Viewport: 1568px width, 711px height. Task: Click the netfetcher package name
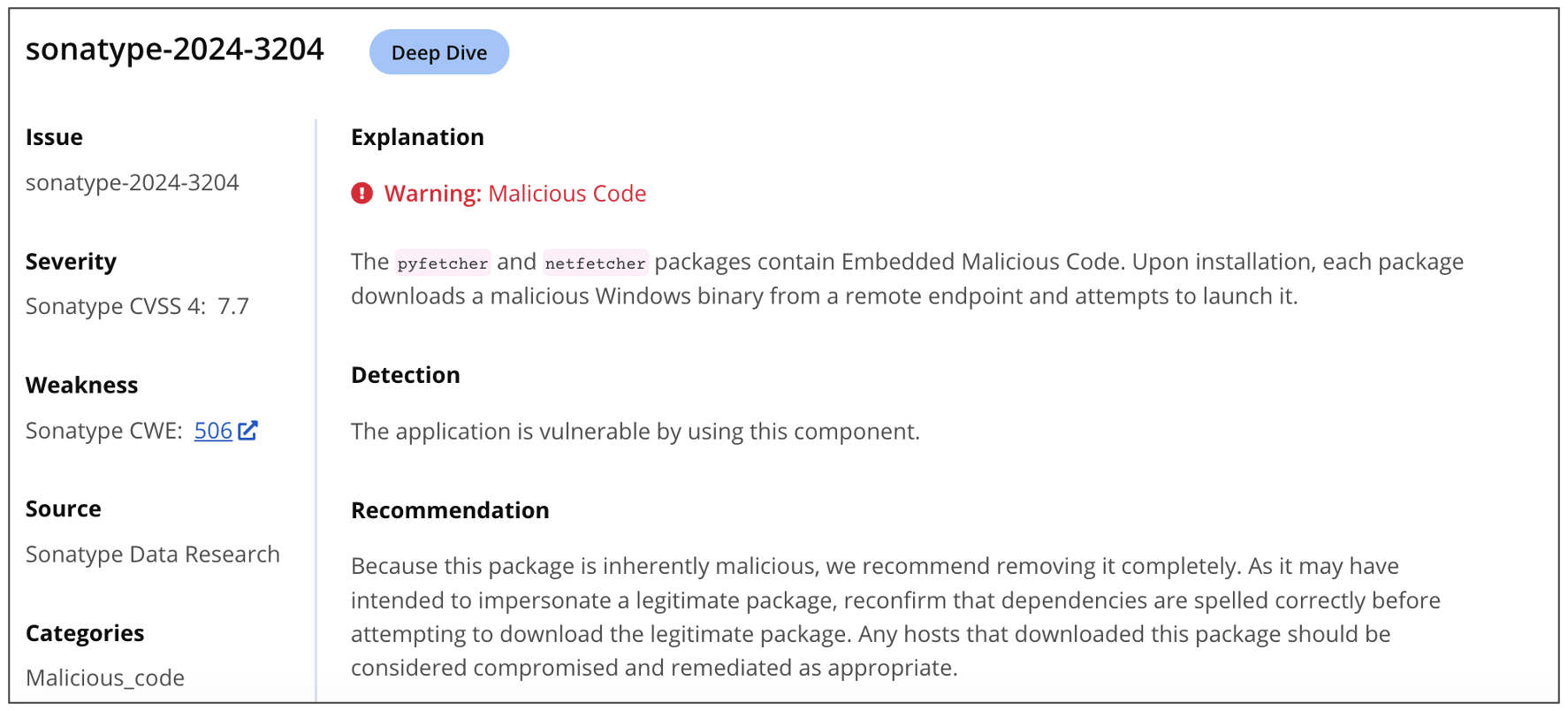(595, 263)
